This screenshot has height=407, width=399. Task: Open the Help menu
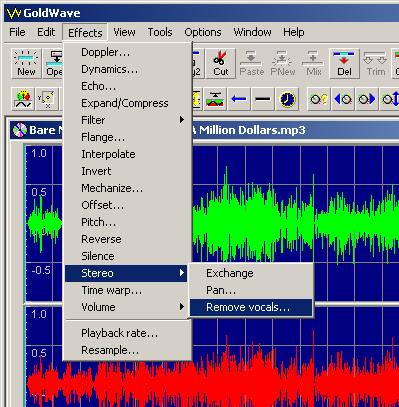click(294, 32)
